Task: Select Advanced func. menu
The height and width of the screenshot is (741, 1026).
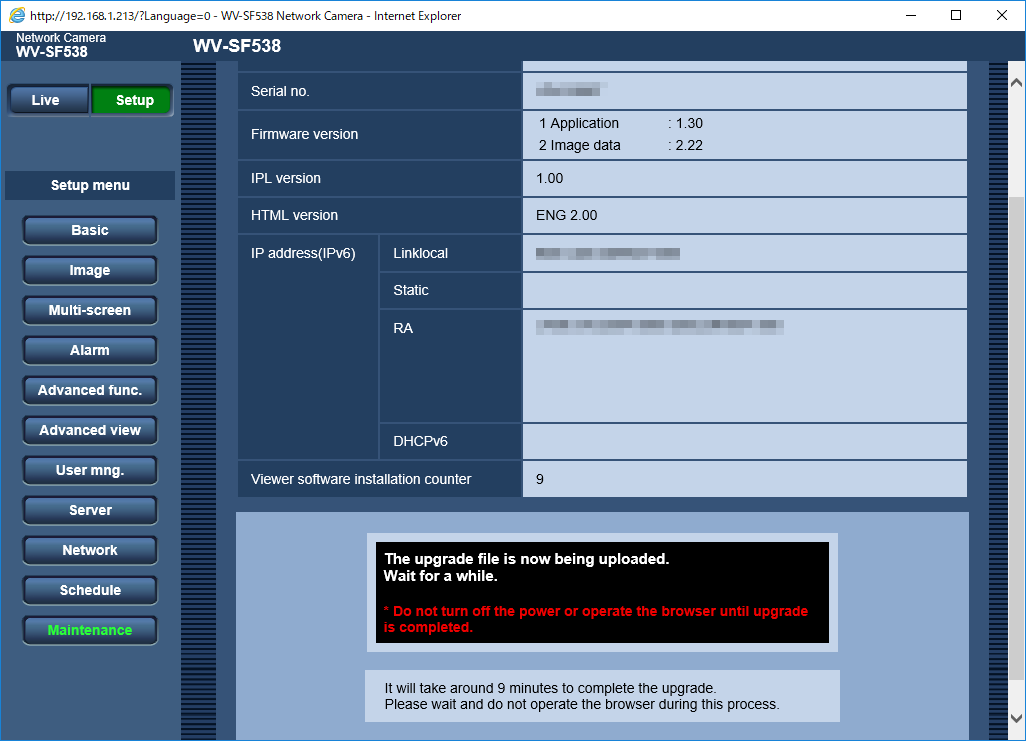Action: click(x=90, y=390)
